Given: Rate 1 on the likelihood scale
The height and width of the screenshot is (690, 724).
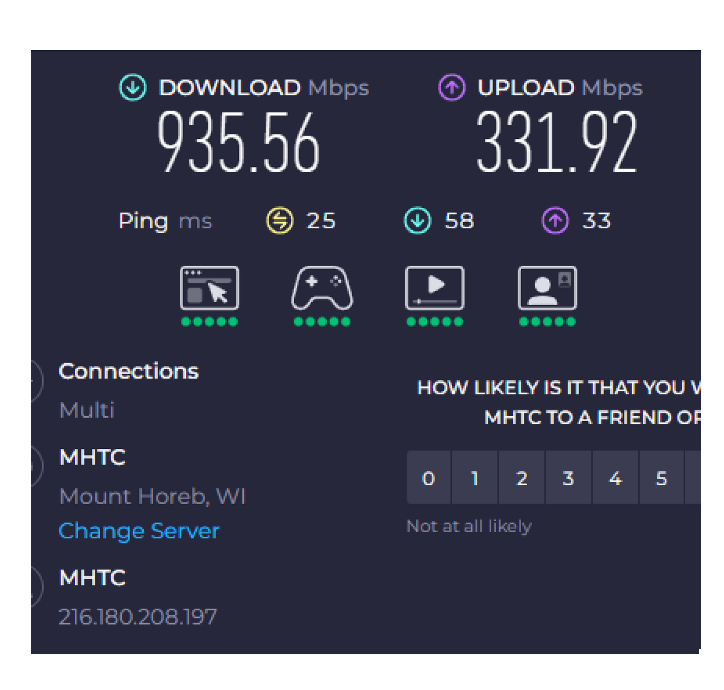Looking at the screenshot, I should pyautogui.click(x=475, y=479).
